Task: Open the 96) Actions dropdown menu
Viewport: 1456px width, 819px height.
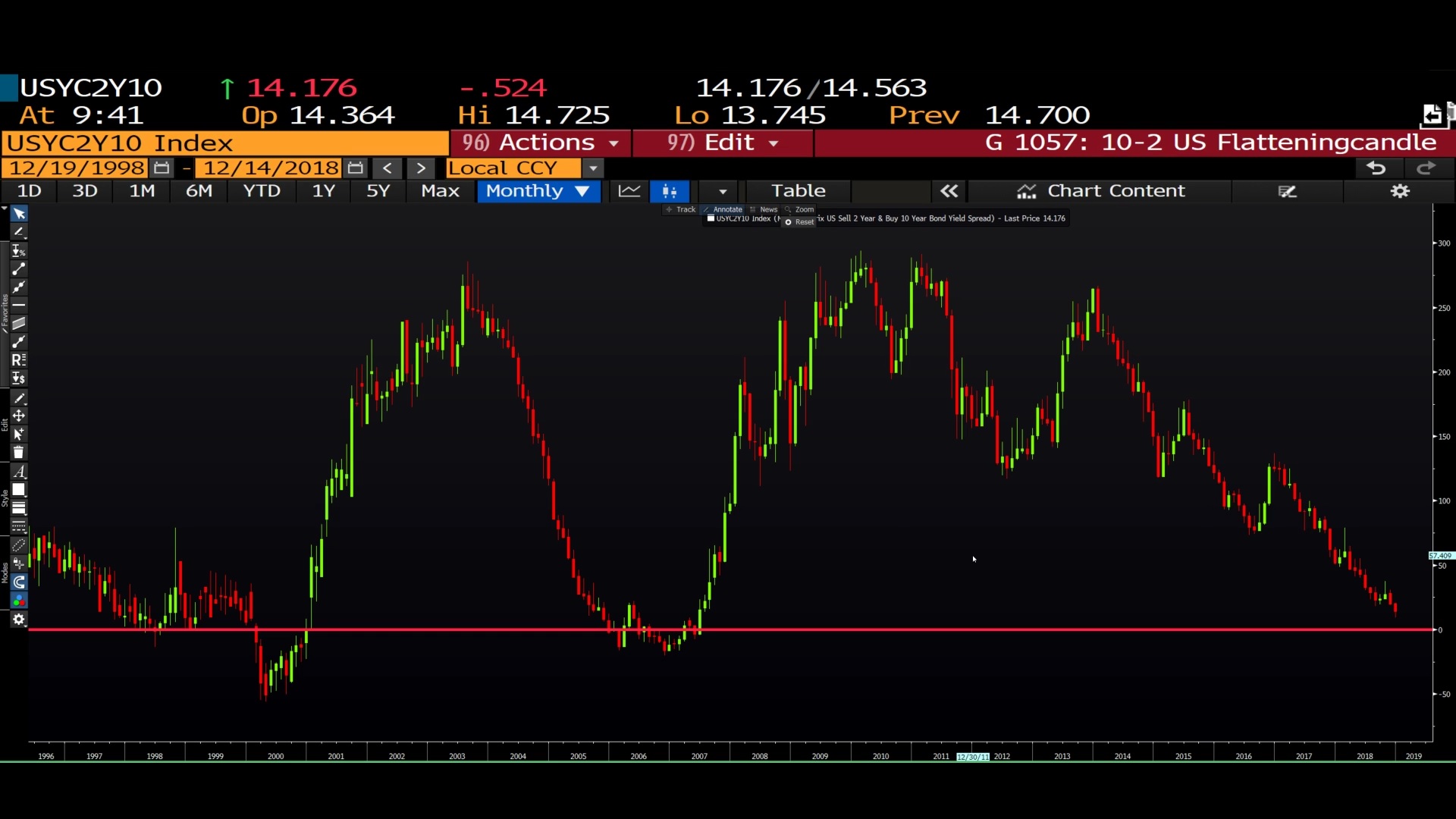Action: [x=540, y=143]
